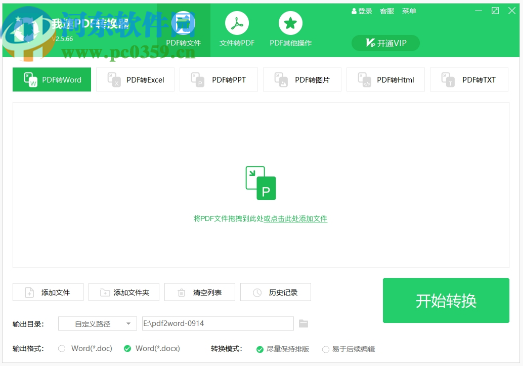
Task: Click the output path input field
Action: pos(218,324)
